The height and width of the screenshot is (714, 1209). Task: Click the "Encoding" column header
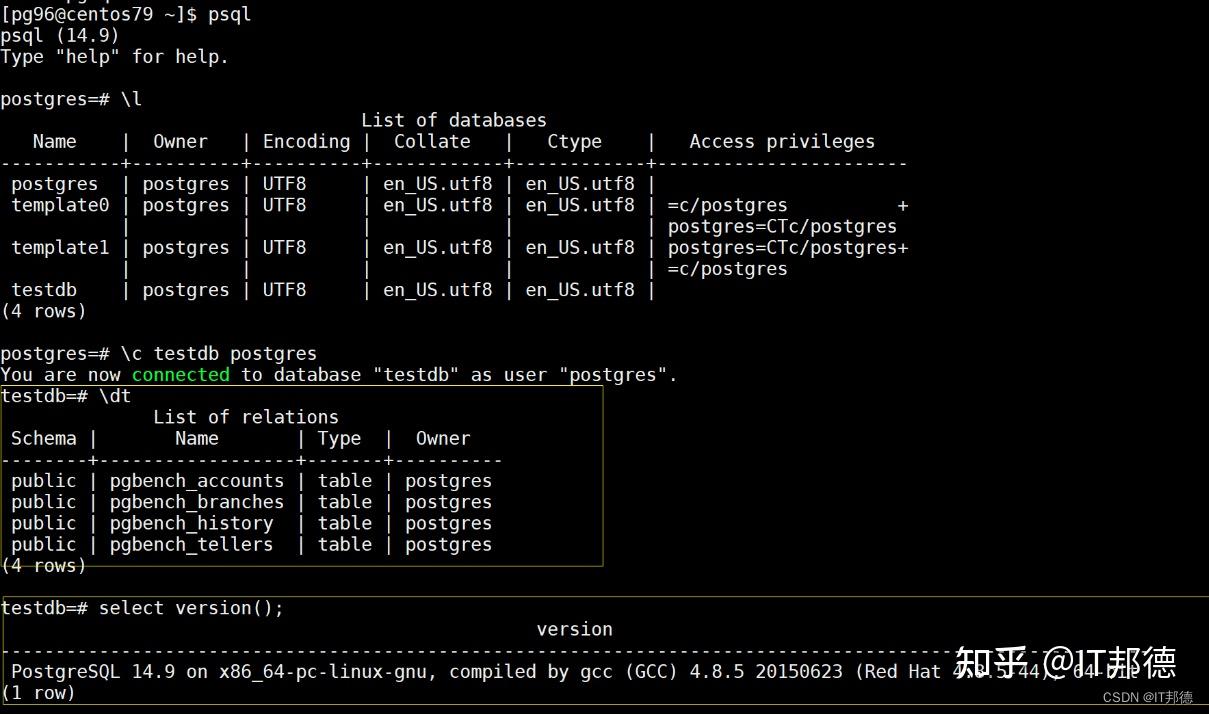point(306,142)
